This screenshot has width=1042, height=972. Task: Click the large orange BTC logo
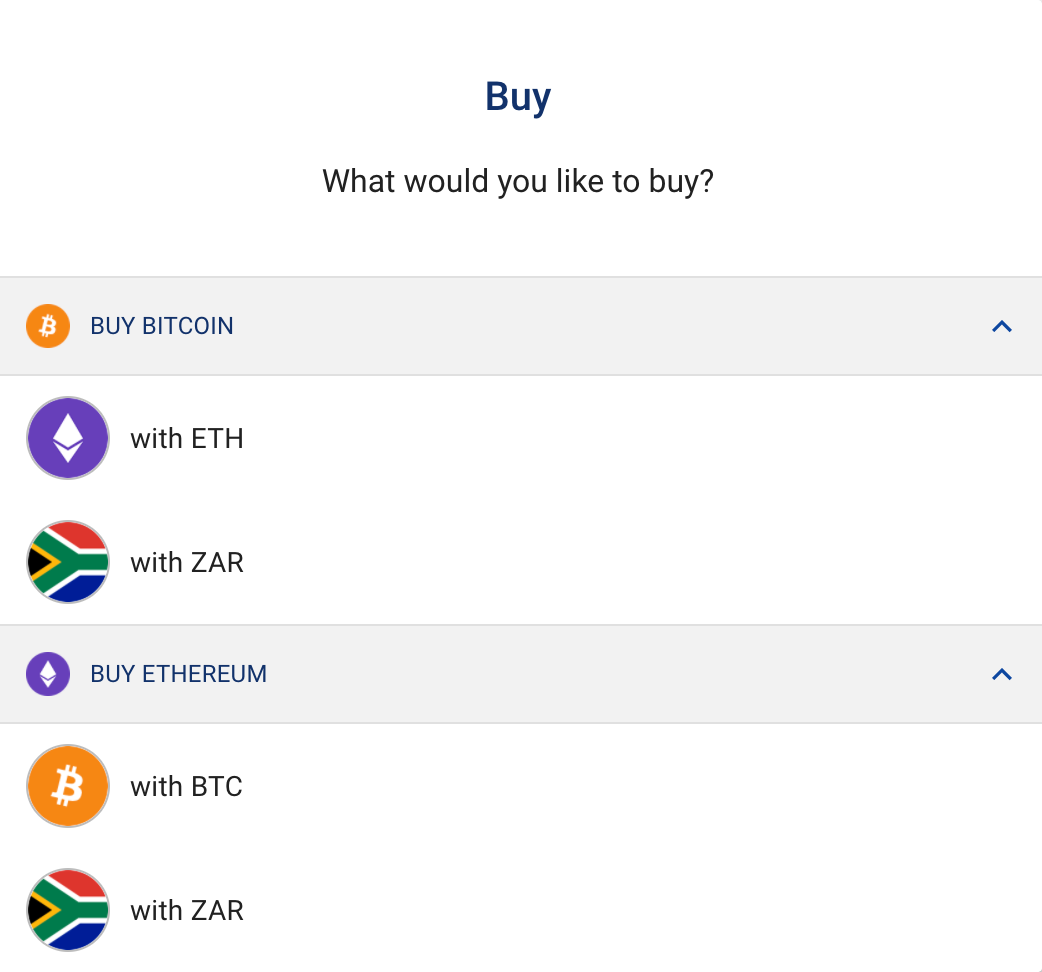(x=68, y=786)
